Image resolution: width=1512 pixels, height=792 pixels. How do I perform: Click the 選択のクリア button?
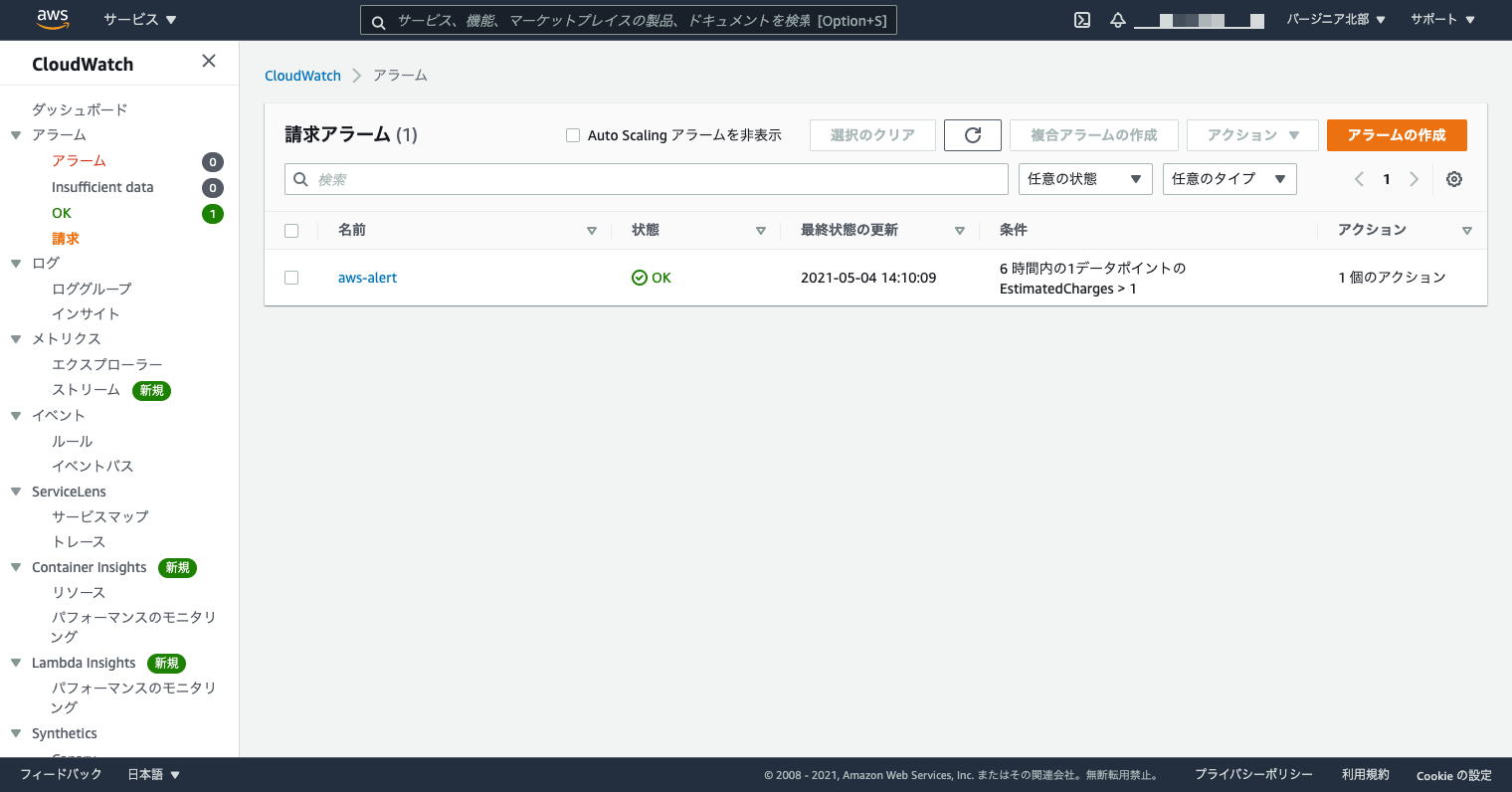(872, 135)
